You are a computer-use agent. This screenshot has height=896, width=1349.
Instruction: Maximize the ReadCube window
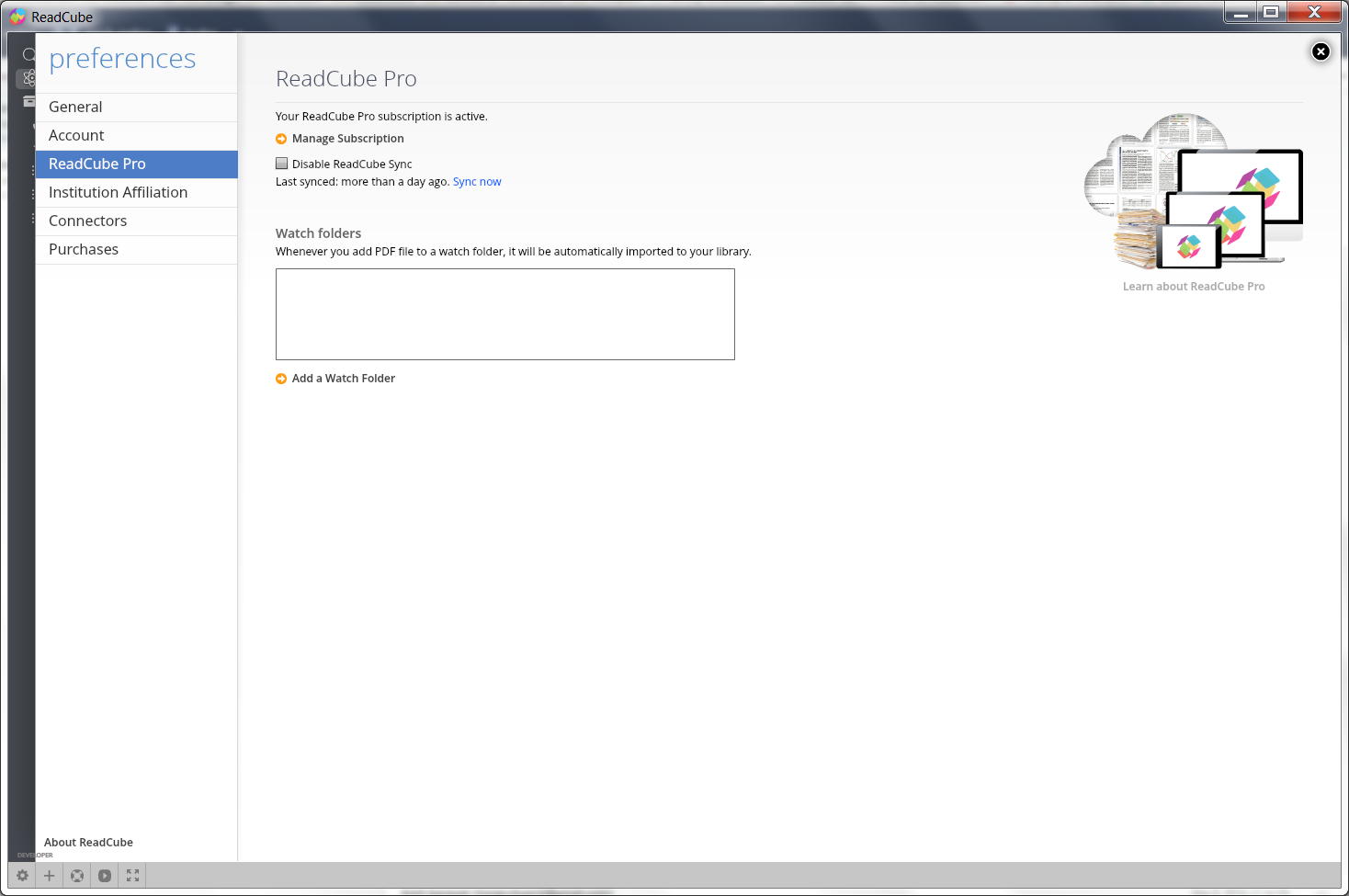pos(1271,12)
